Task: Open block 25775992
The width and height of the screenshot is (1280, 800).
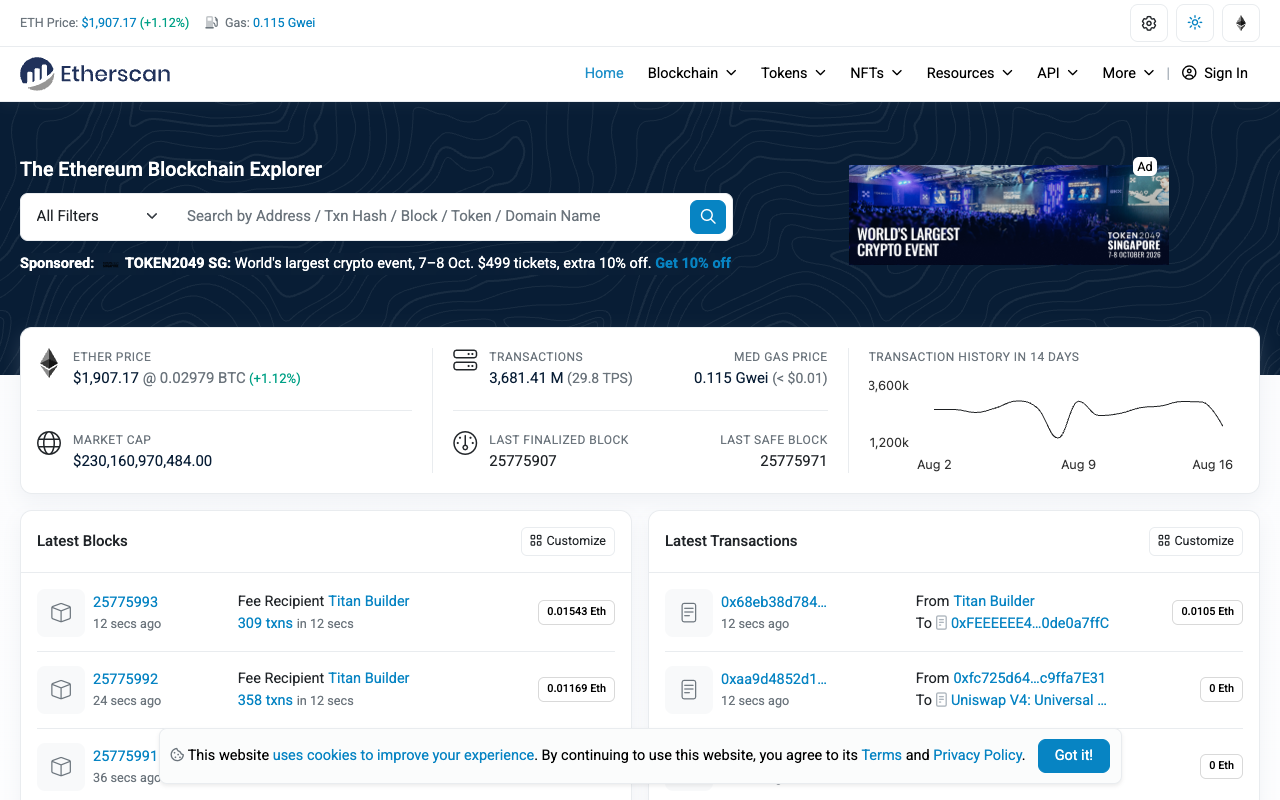Action: point(125,679)
